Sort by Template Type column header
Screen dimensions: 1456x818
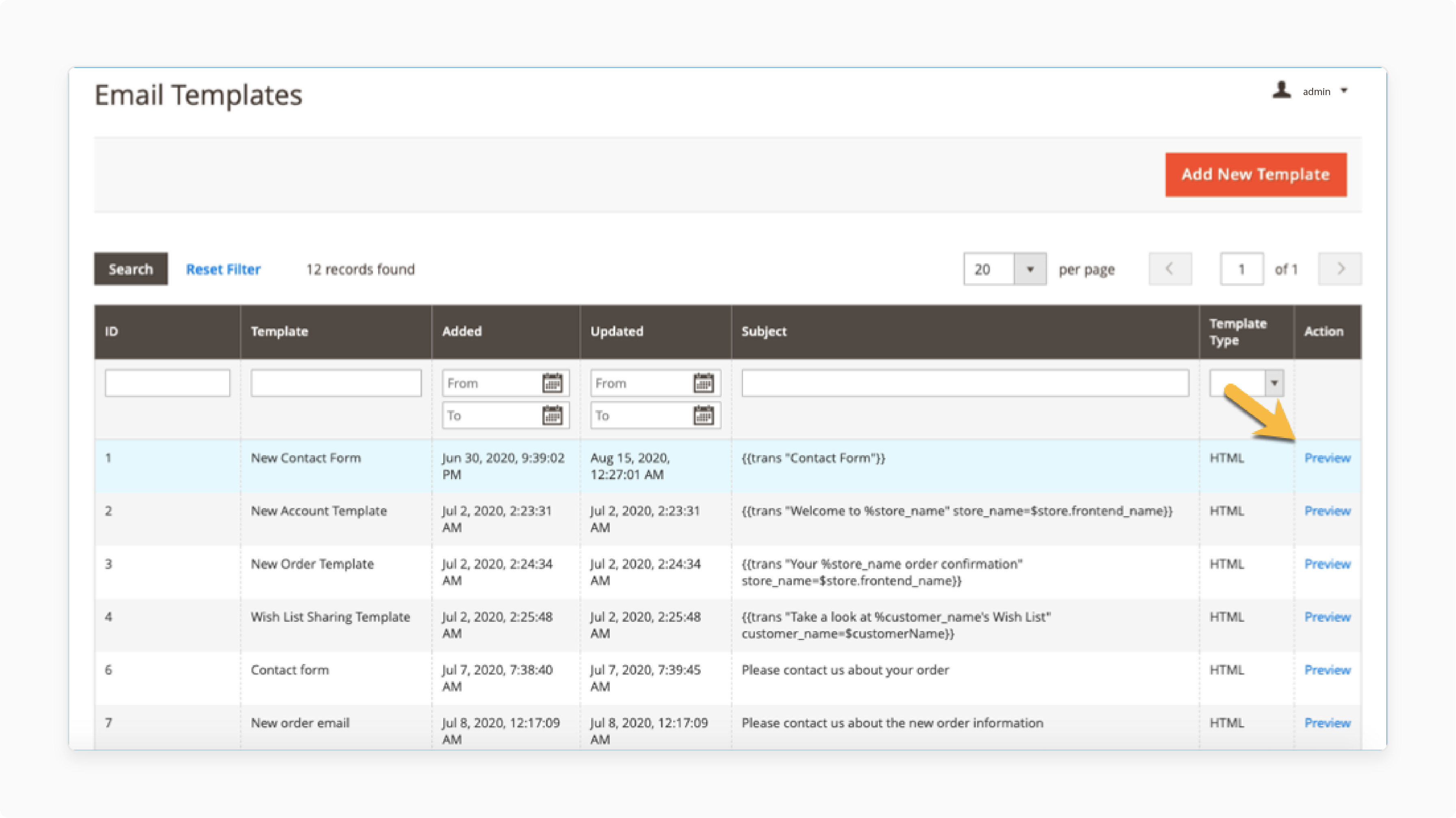(x=1246, y=332)
